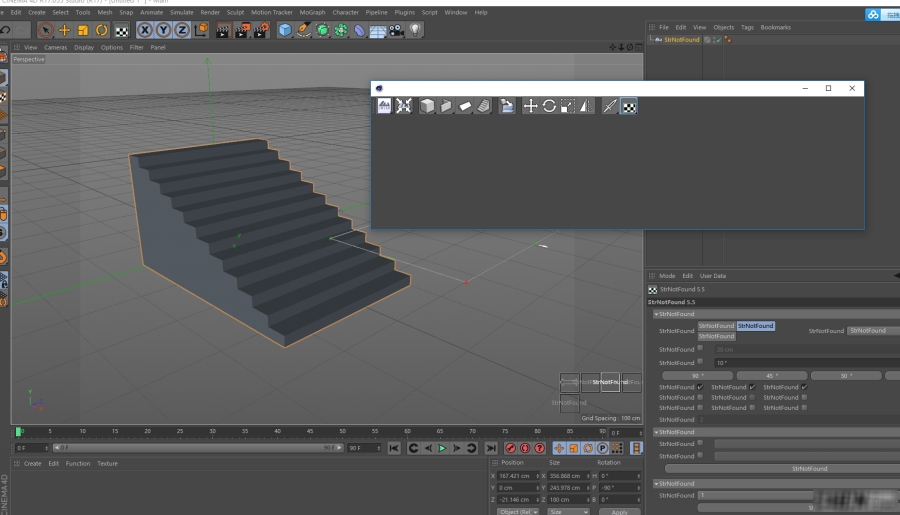This screenshot has height=515, width=900.
Task: Enable the checkbox beside the 20 cm field
Action: (x=701, y=349)
